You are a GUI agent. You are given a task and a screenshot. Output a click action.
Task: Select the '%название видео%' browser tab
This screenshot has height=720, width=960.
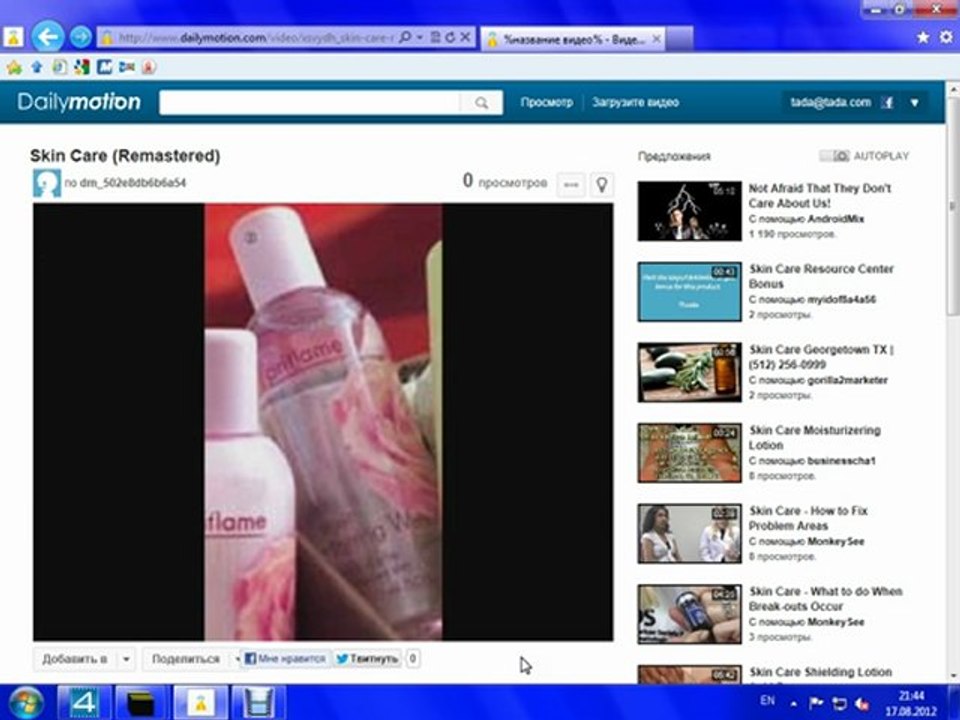572,39
